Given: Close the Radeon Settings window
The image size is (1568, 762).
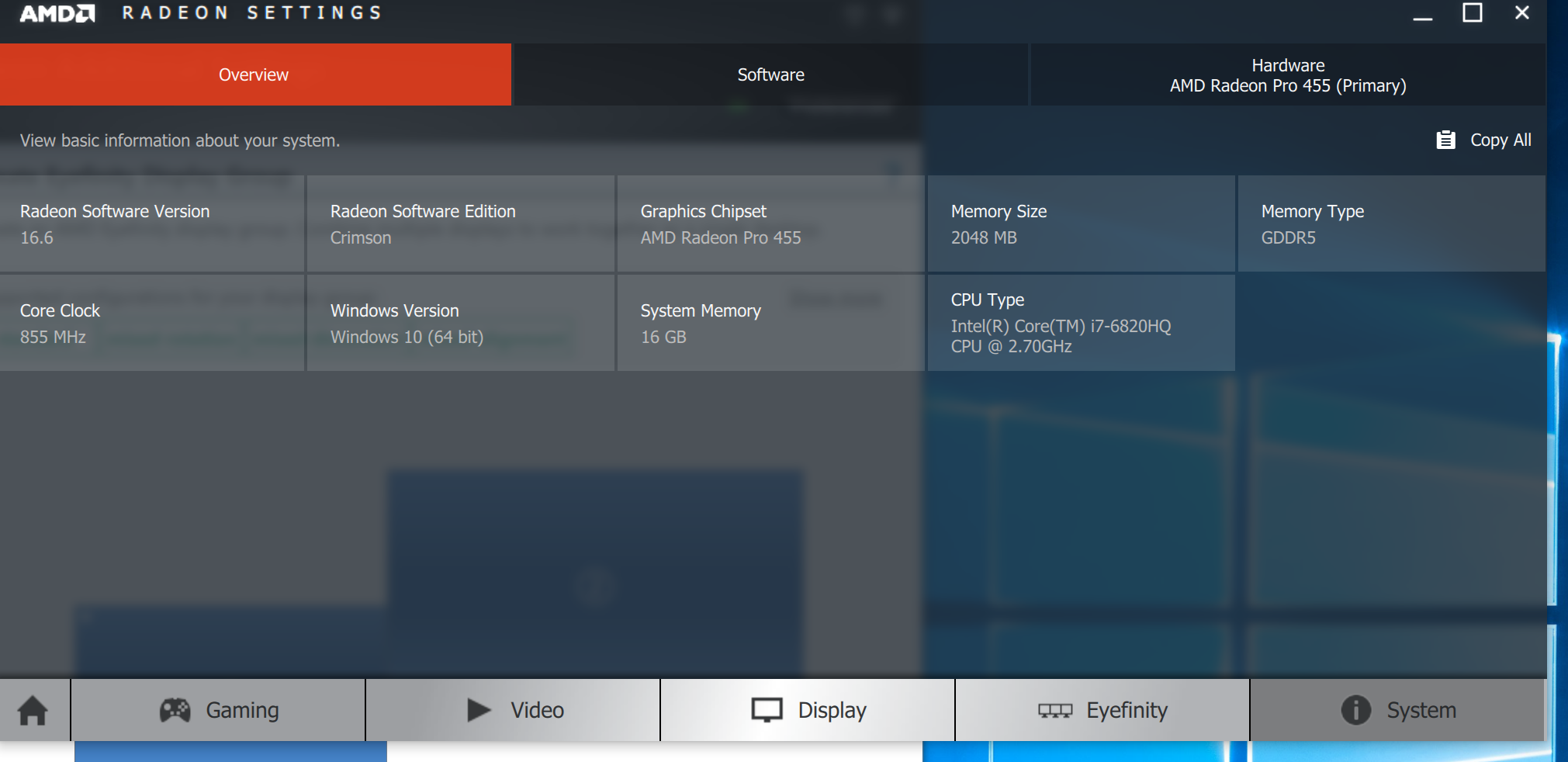Looking at the screenshot, I should 1522,13.
